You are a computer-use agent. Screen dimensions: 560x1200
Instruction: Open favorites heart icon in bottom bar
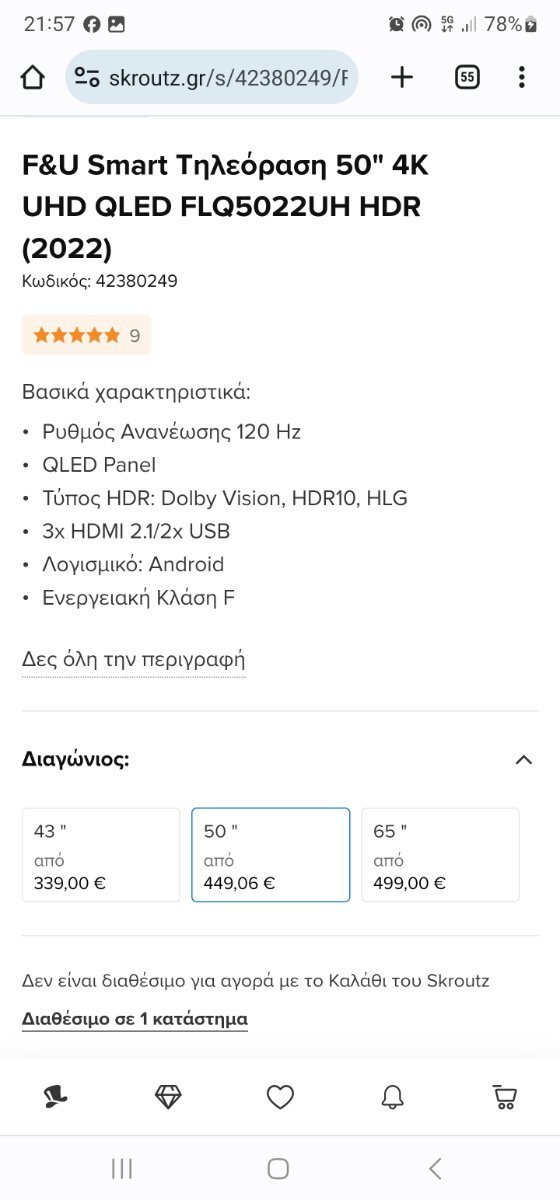coord(280,1097)
